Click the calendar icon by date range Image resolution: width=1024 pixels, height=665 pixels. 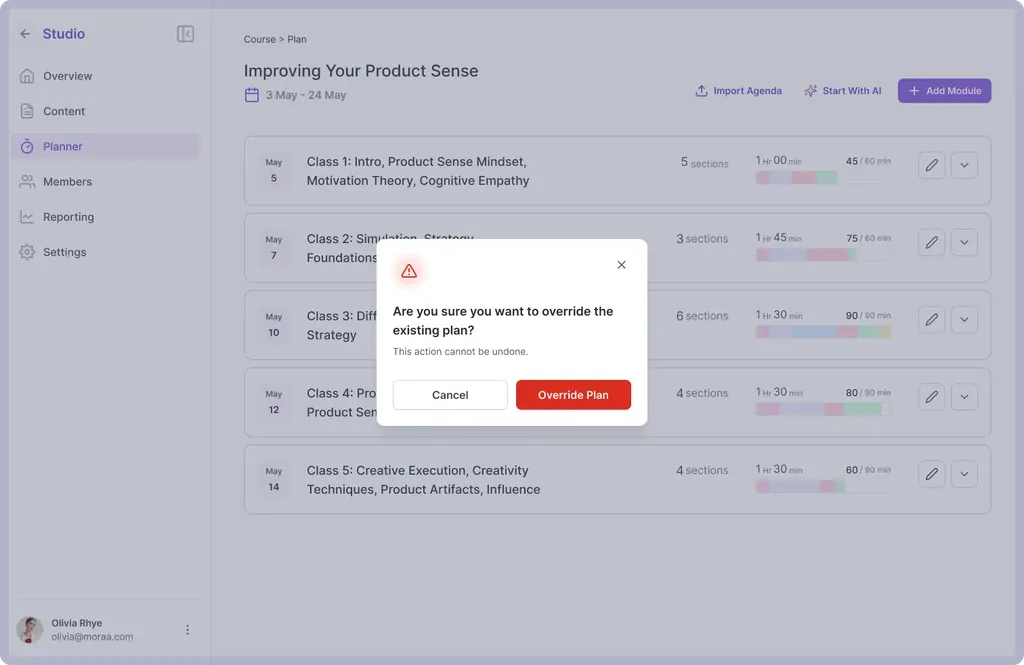tap(251, 95)
